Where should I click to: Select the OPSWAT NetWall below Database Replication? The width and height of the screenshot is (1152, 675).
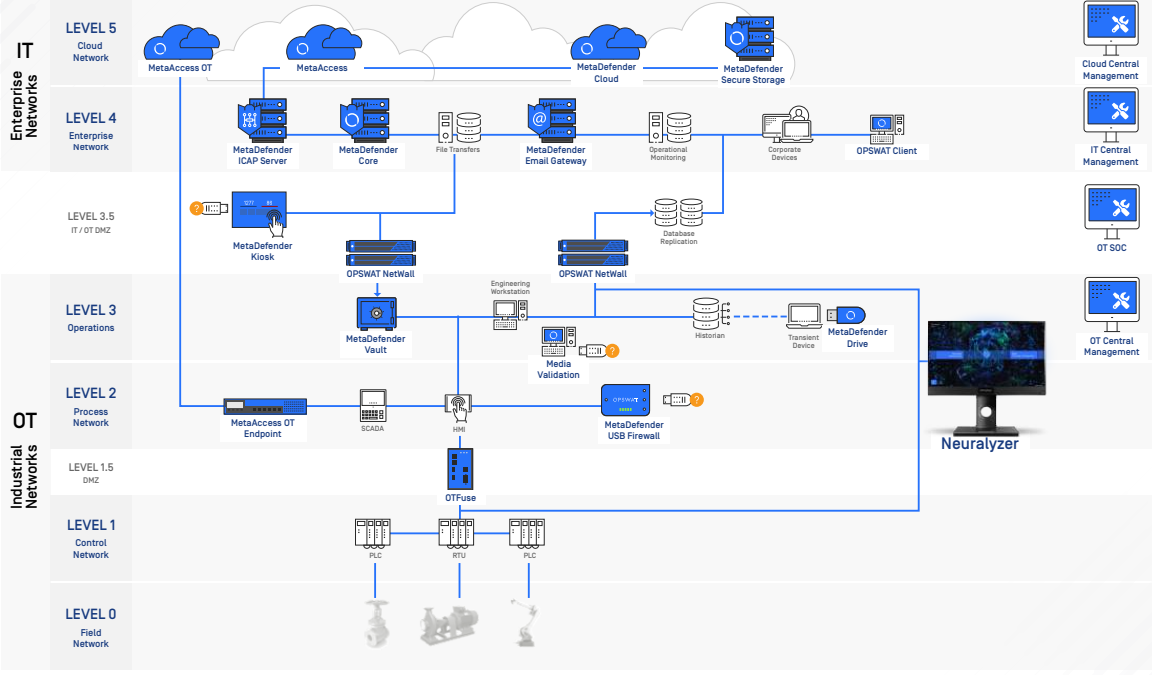tap(592, 253)
